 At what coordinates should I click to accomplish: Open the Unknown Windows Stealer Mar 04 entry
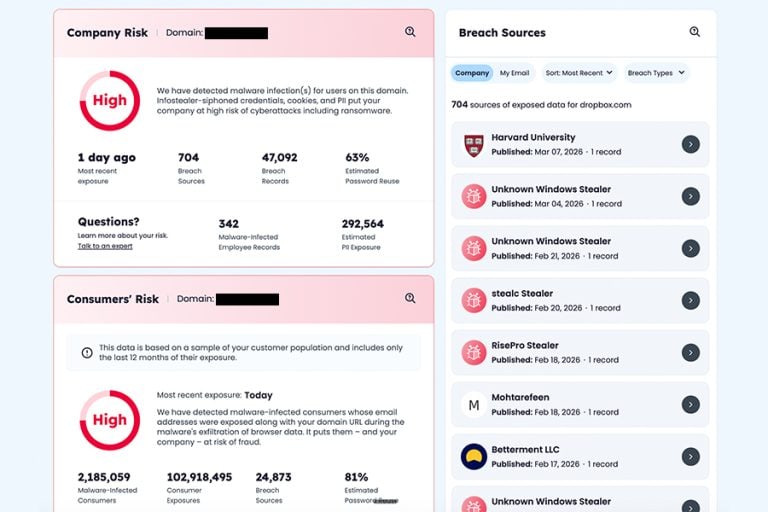click(580, 196)
